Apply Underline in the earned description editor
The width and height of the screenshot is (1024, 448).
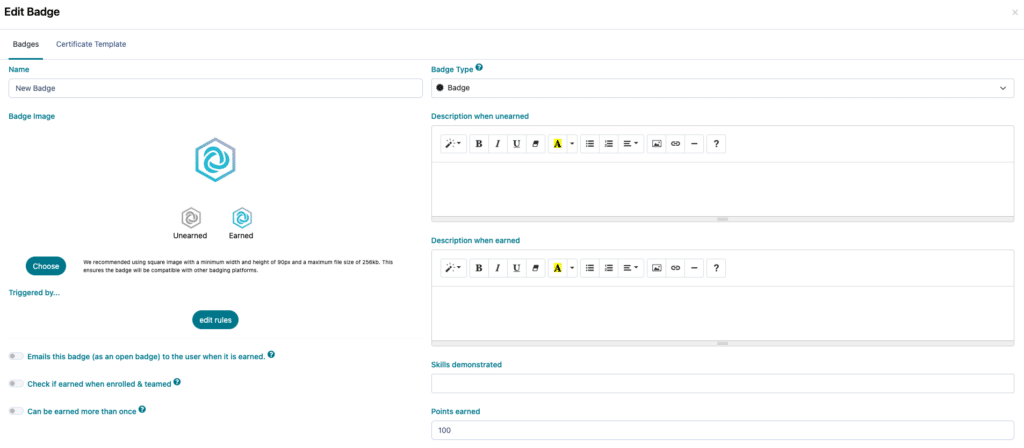516,268
